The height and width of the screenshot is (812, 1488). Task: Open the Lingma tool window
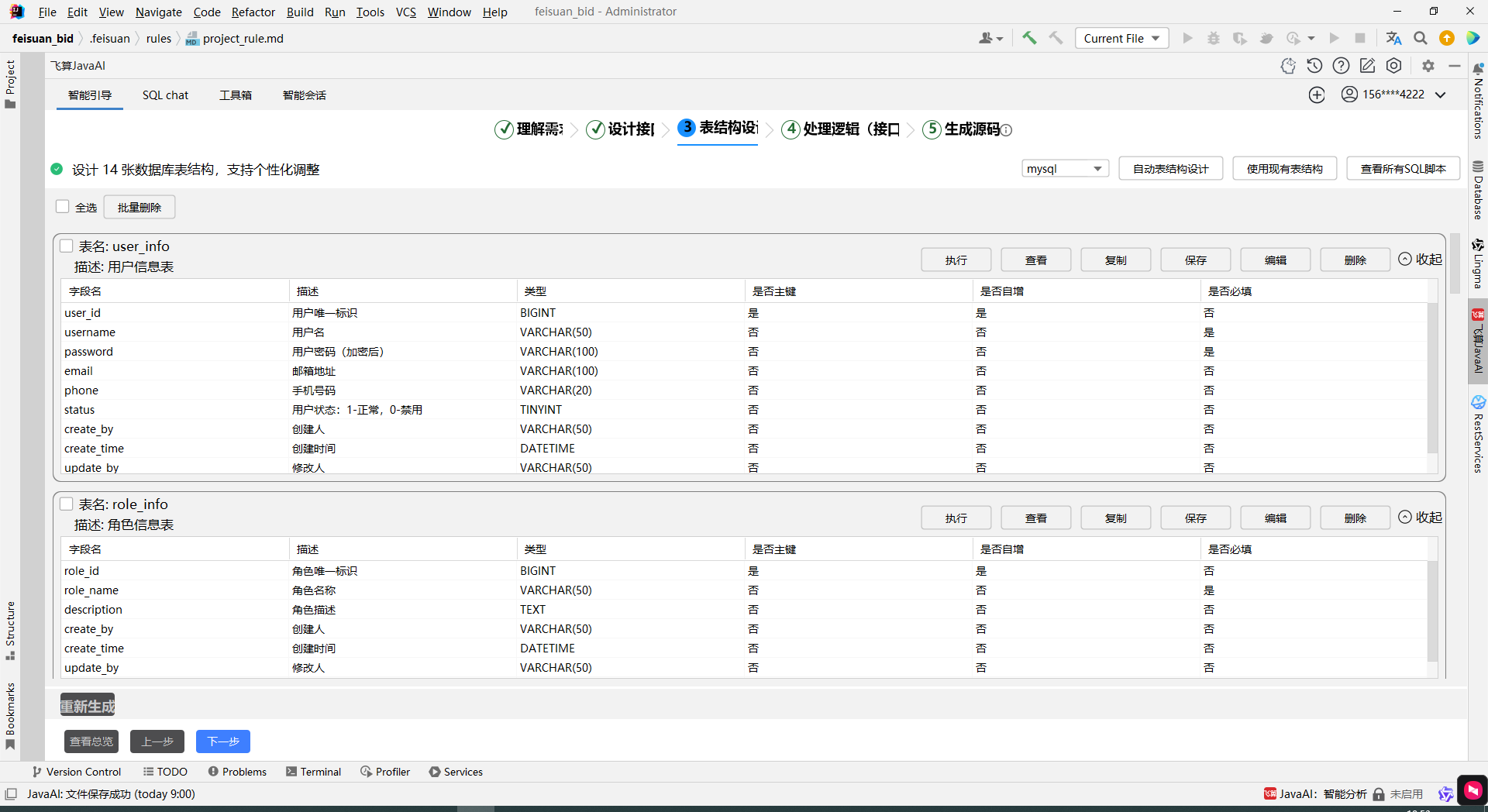point(1478,263)
